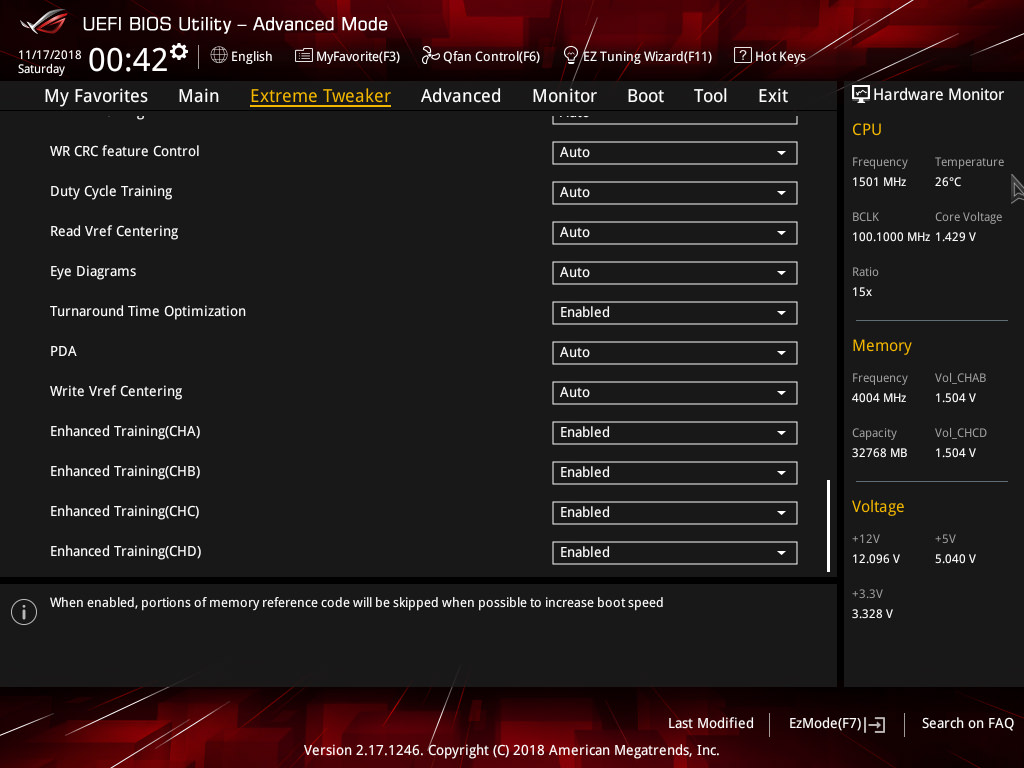
Task: Open the WR CRC feature Control dropdown
Action: 675,153
